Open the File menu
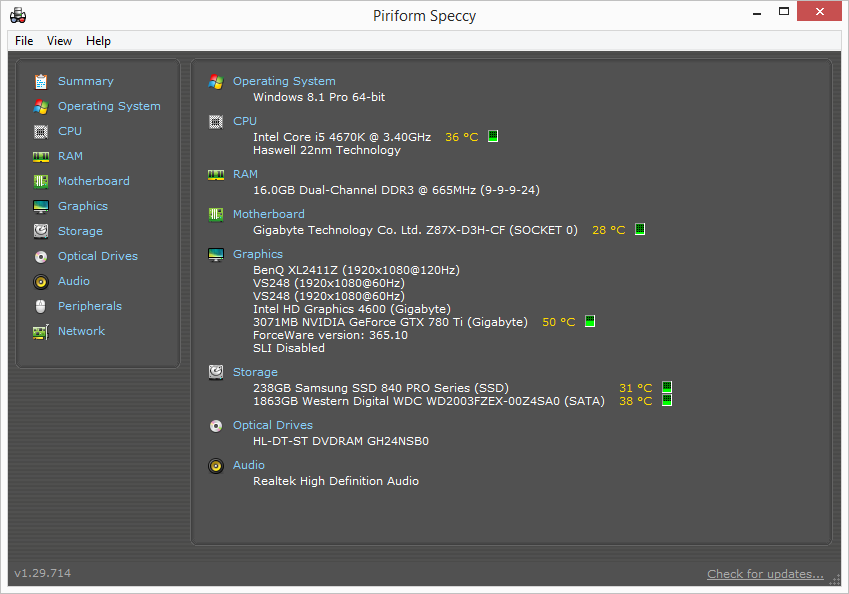The width and height of the screenshot is (849, 594). click(x=24, y=41)
